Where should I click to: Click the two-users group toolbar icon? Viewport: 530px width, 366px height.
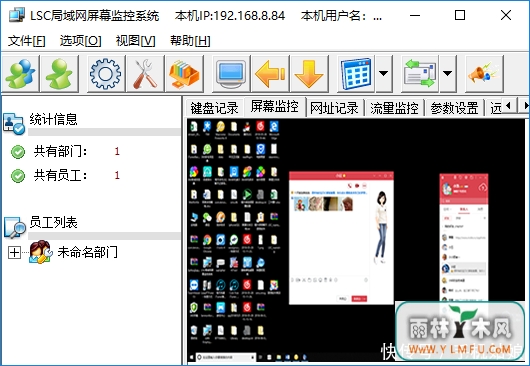pyautogui.click(x=20, y=74)
